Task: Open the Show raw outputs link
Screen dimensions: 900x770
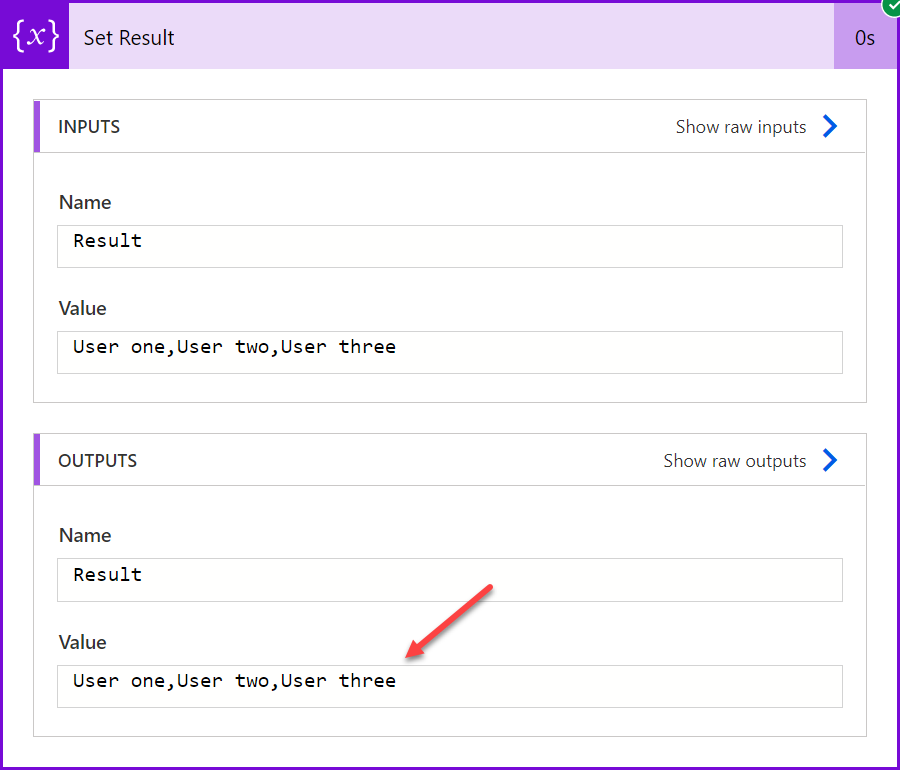Action: coord(735,461)
